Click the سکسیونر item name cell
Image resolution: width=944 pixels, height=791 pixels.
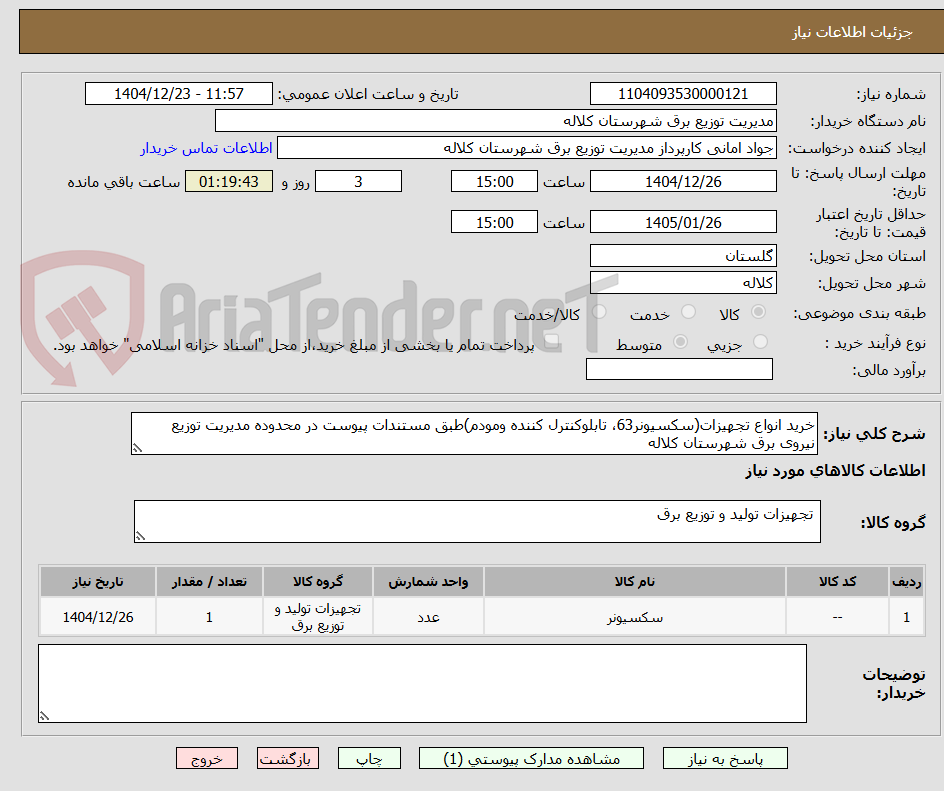(x=635, y=617)
